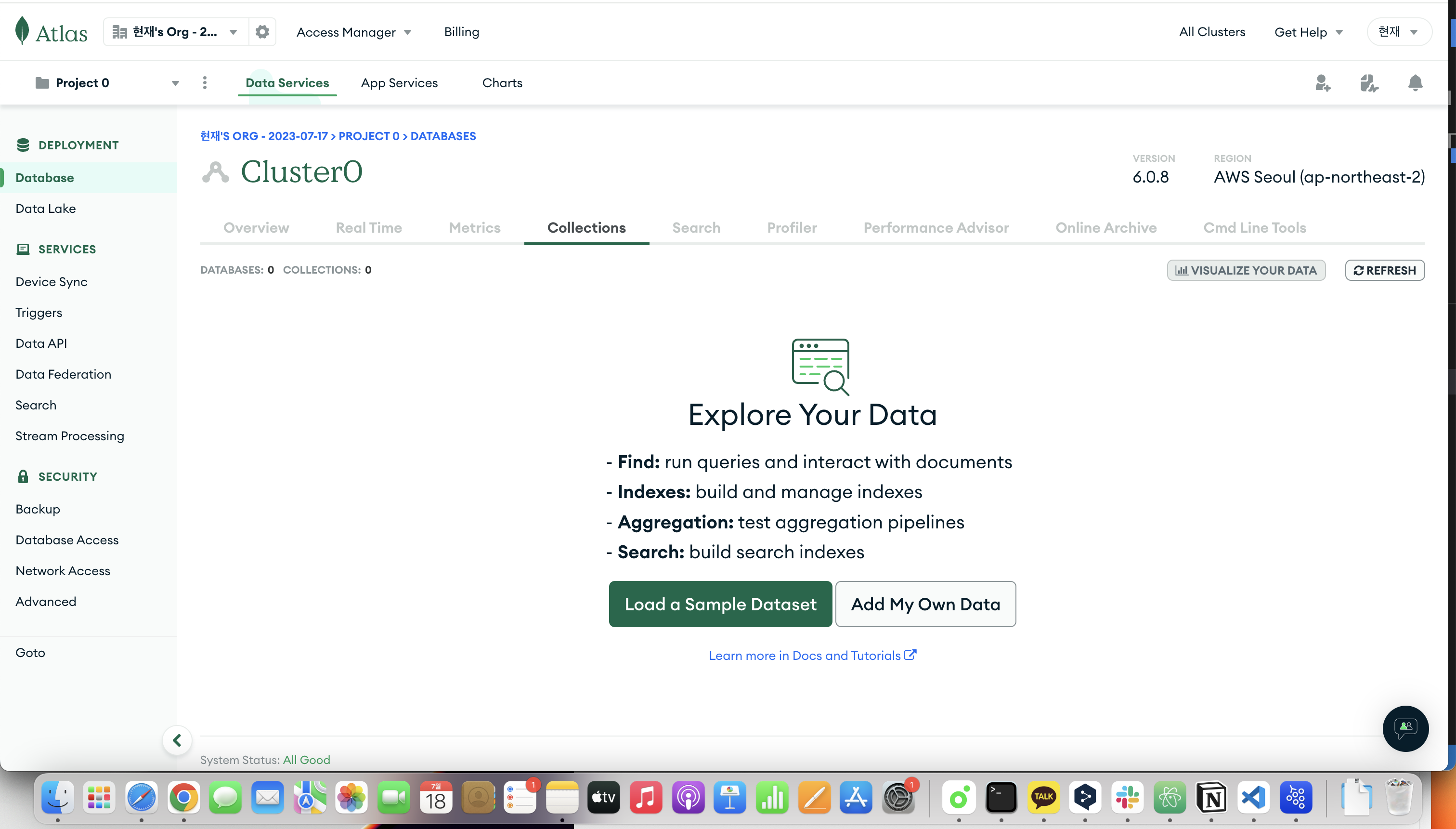Open the Get Help dropdown
The width and height of the screenshot is (1456, 829).
tap(1309, 32)
